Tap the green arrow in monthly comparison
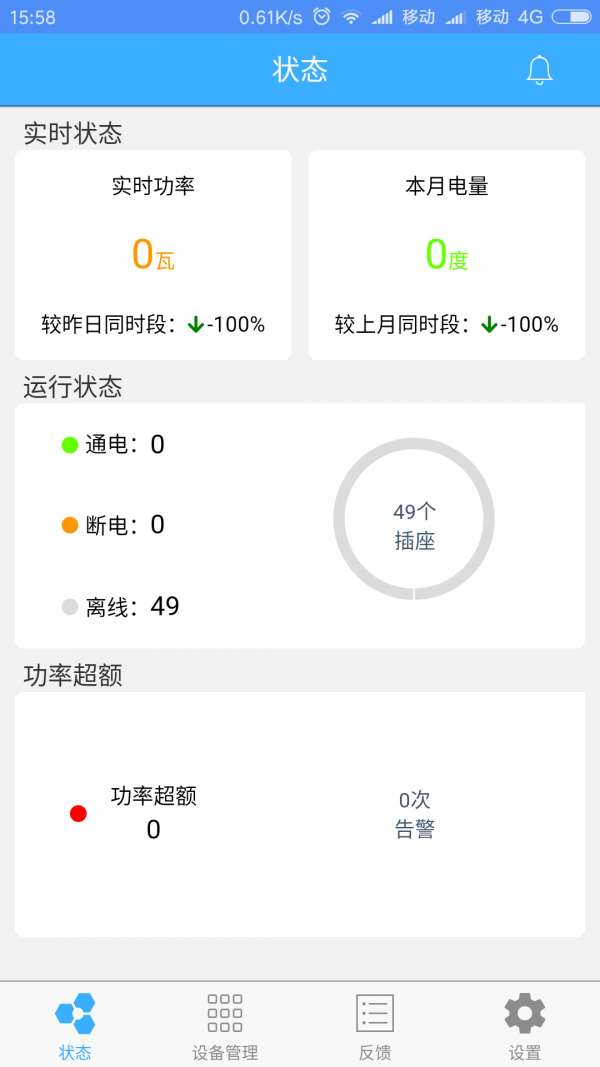This screenshot has height=1067, width=600. pyautogui.click(x=489, y=324)
